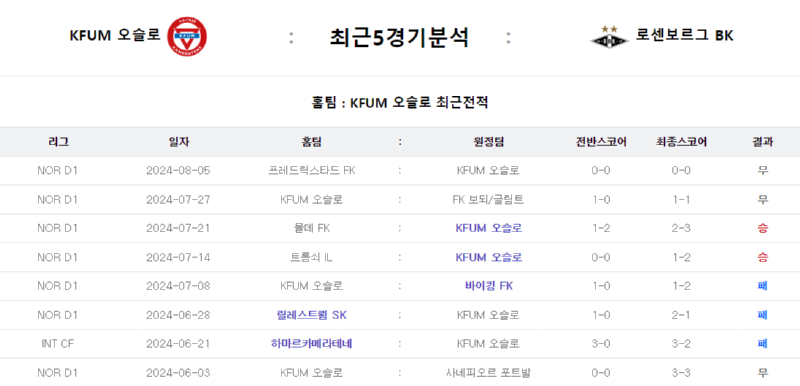Click the '최근5경기분석' title

pyautogui.click(x=399, y=37)
